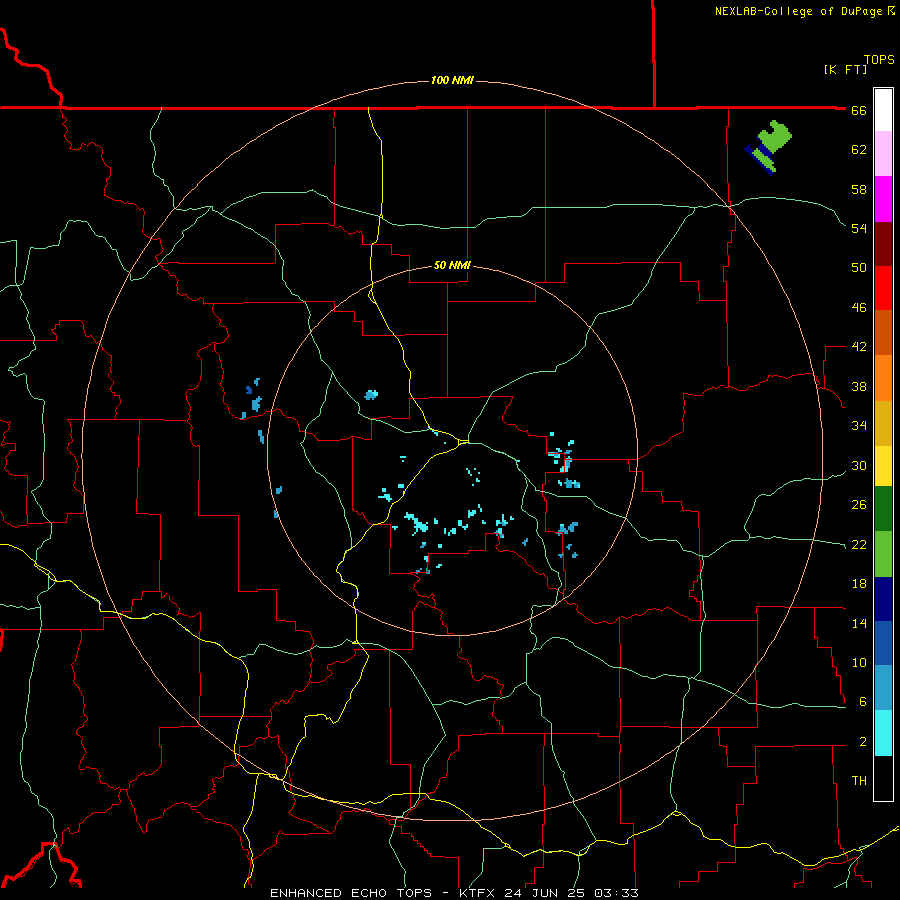Select the 58 legend value
900x900 pixels.
(x=859, y=189)
